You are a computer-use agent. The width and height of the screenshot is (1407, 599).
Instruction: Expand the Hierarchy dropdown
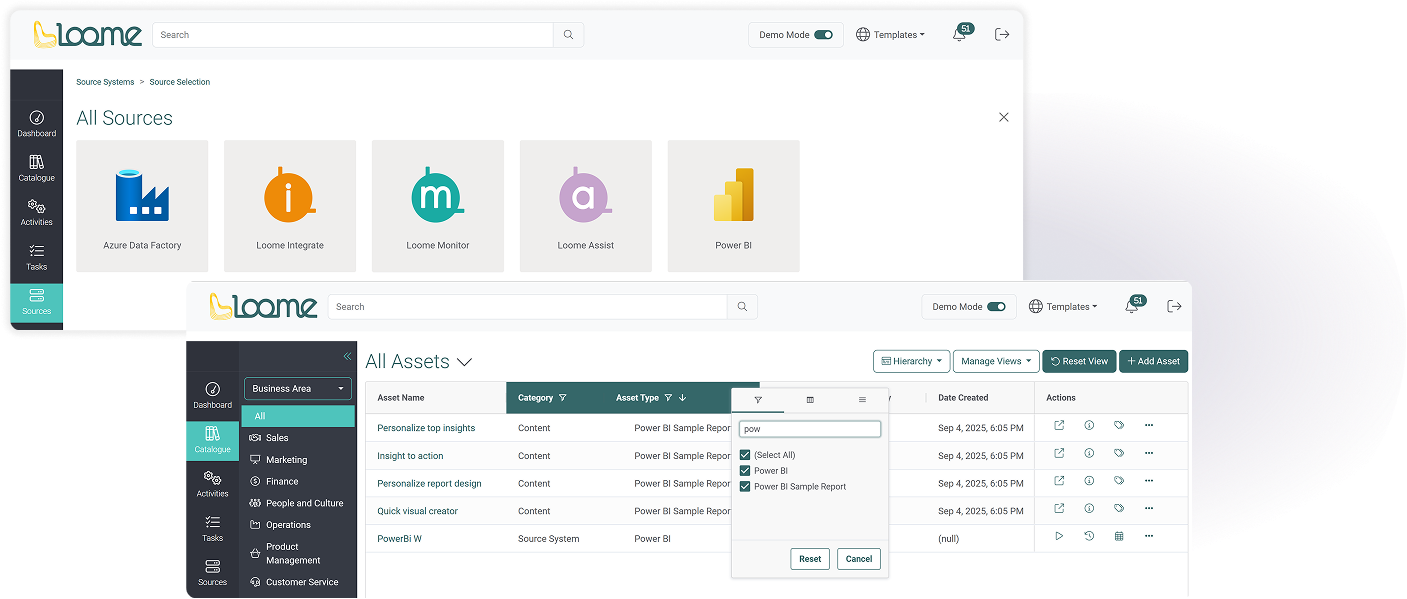pos(911,361)
